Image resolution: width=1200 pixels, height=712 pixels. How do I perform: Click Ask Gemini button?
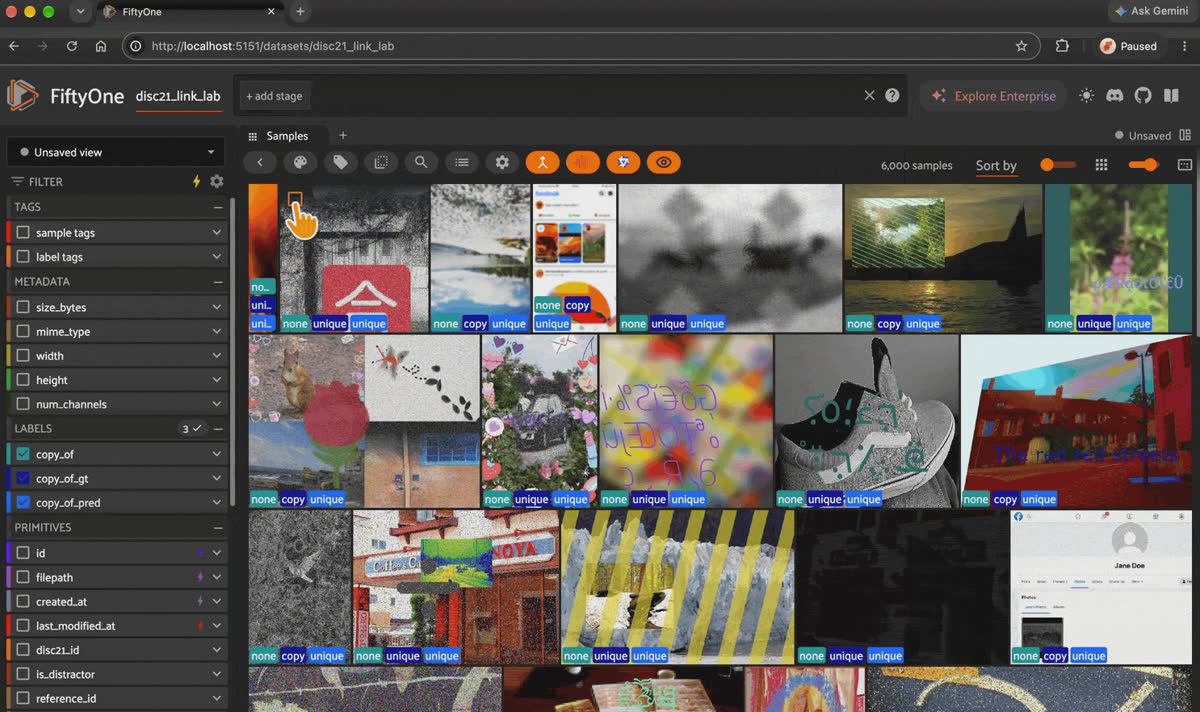(1155, 12)
